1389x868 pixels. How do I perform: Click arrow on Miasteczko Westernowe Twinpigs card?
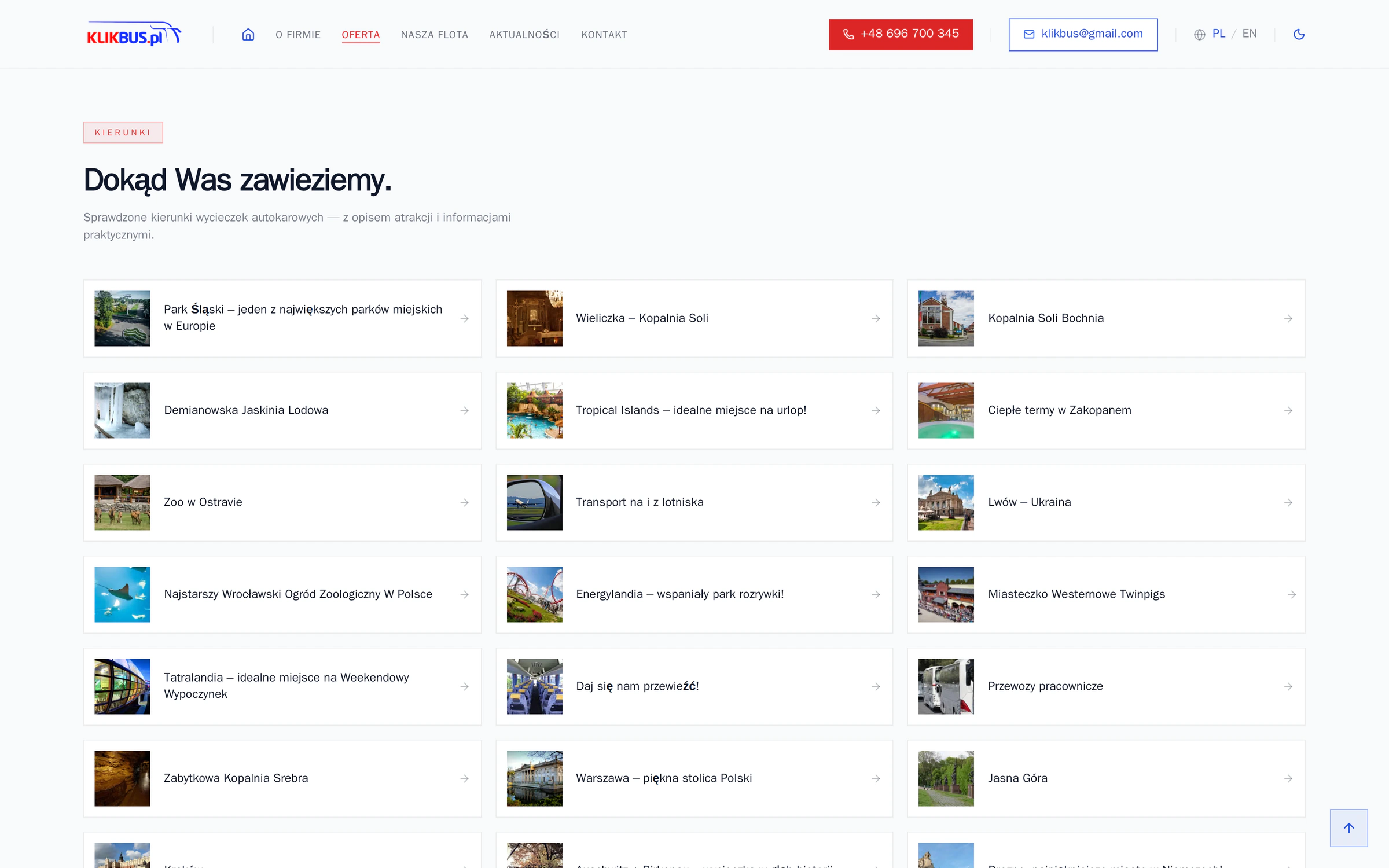click(1291, 595)
